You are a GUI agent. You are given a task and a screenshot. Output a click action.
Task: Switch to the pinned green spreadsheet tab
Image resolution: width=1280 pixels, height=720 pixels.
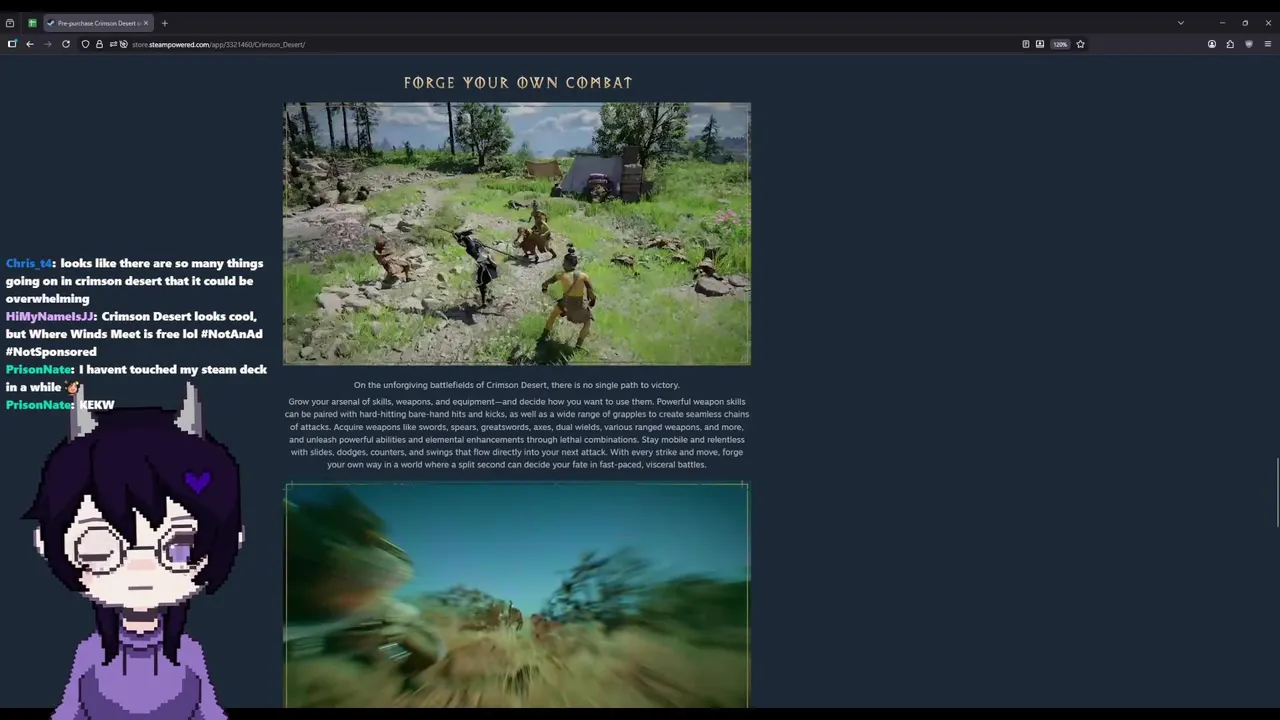click(32, 23)
